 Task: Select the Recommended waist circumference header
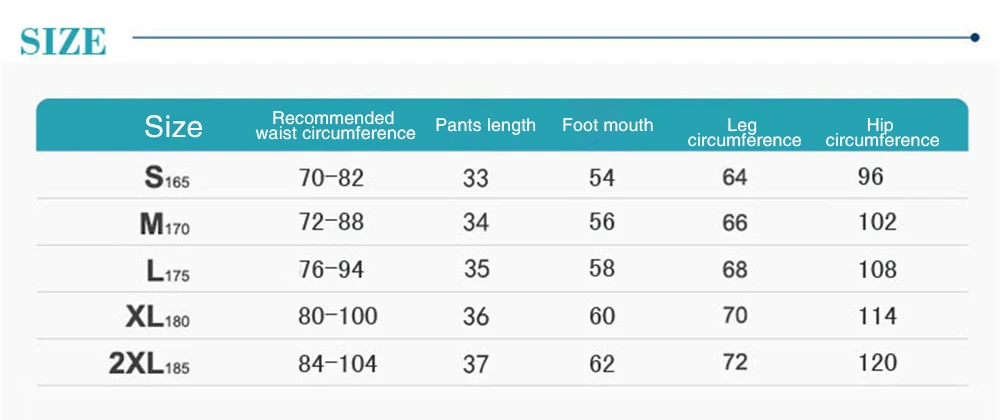[x=335, y=126]
